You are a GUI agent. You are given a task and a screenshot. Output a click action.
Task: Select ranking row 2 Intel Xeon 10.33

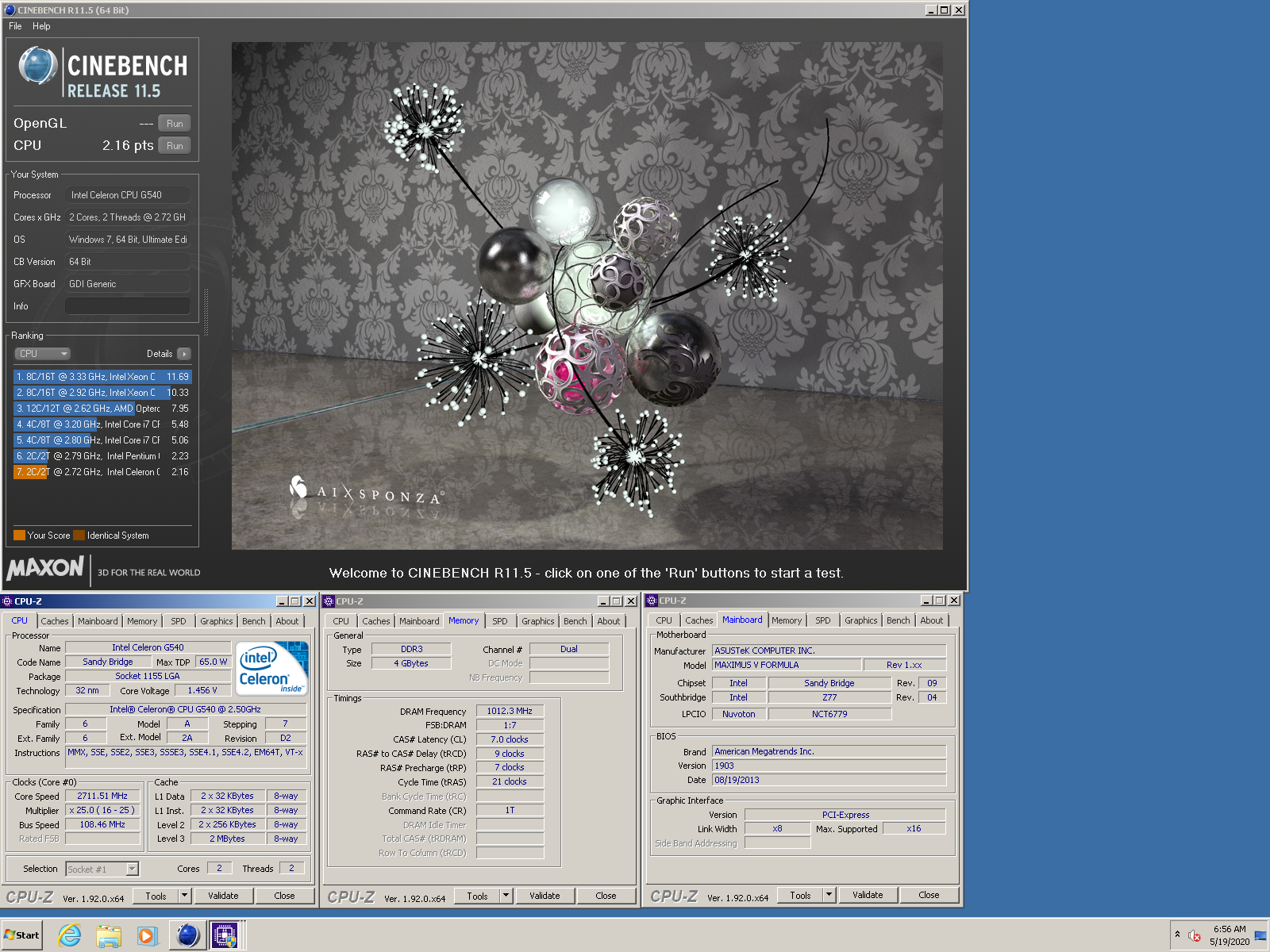pos(102,393)
